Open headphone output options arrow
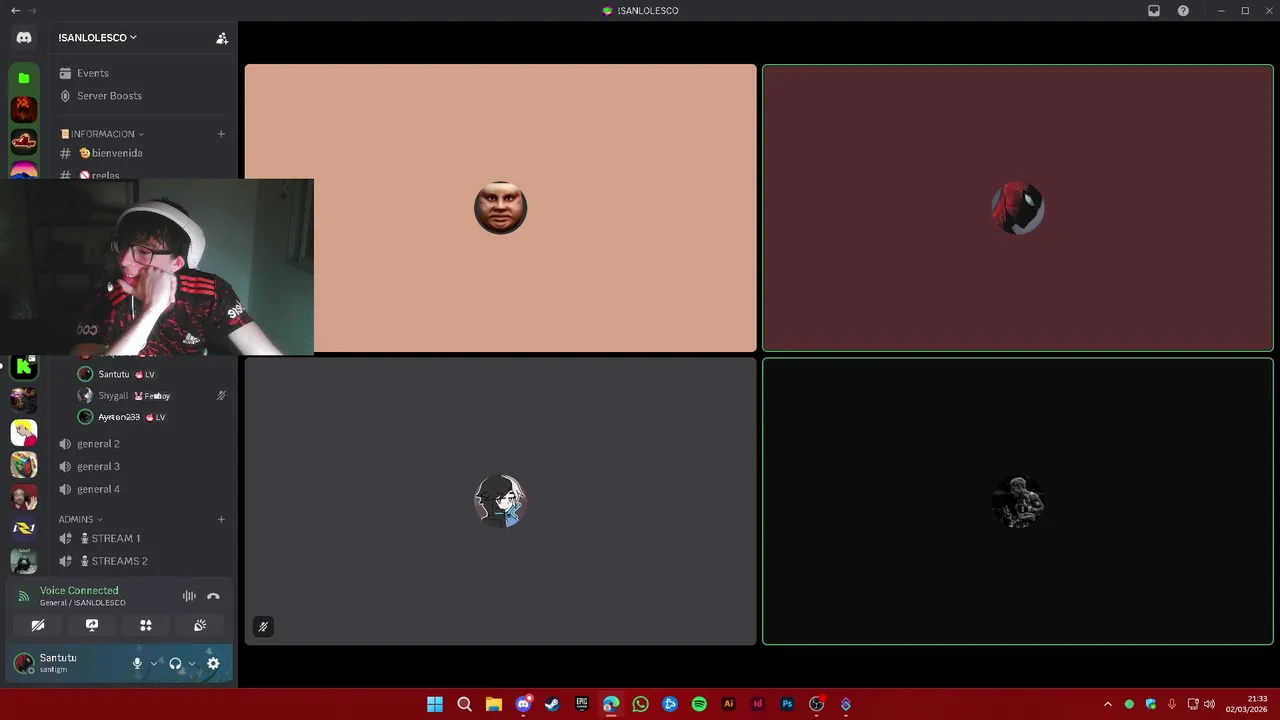This screenshot has height=720, width=1280. 192,663
